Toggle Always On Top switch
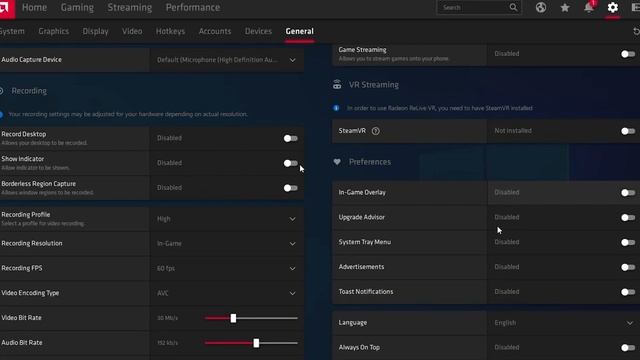640x360 pixels. [628, 348]
